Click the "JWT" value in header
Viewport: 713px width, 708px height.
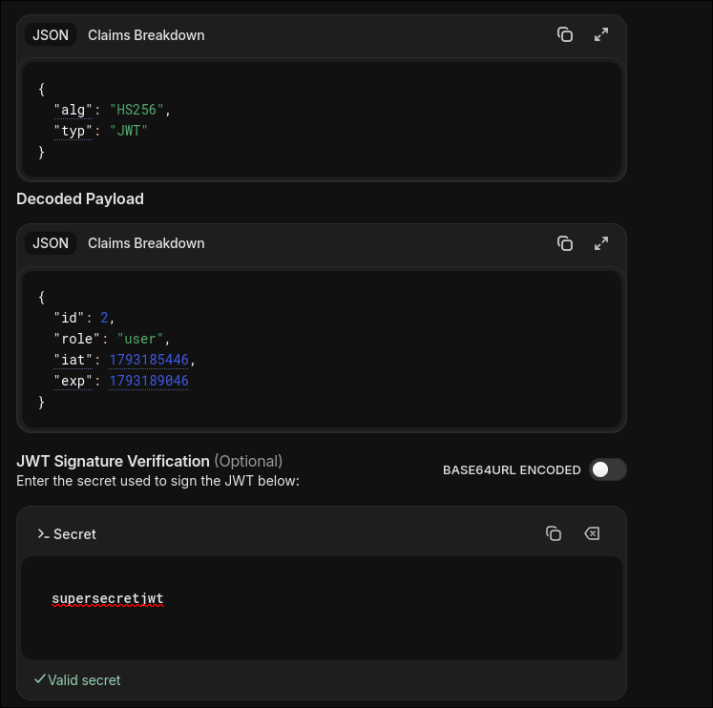click(129, 131)
